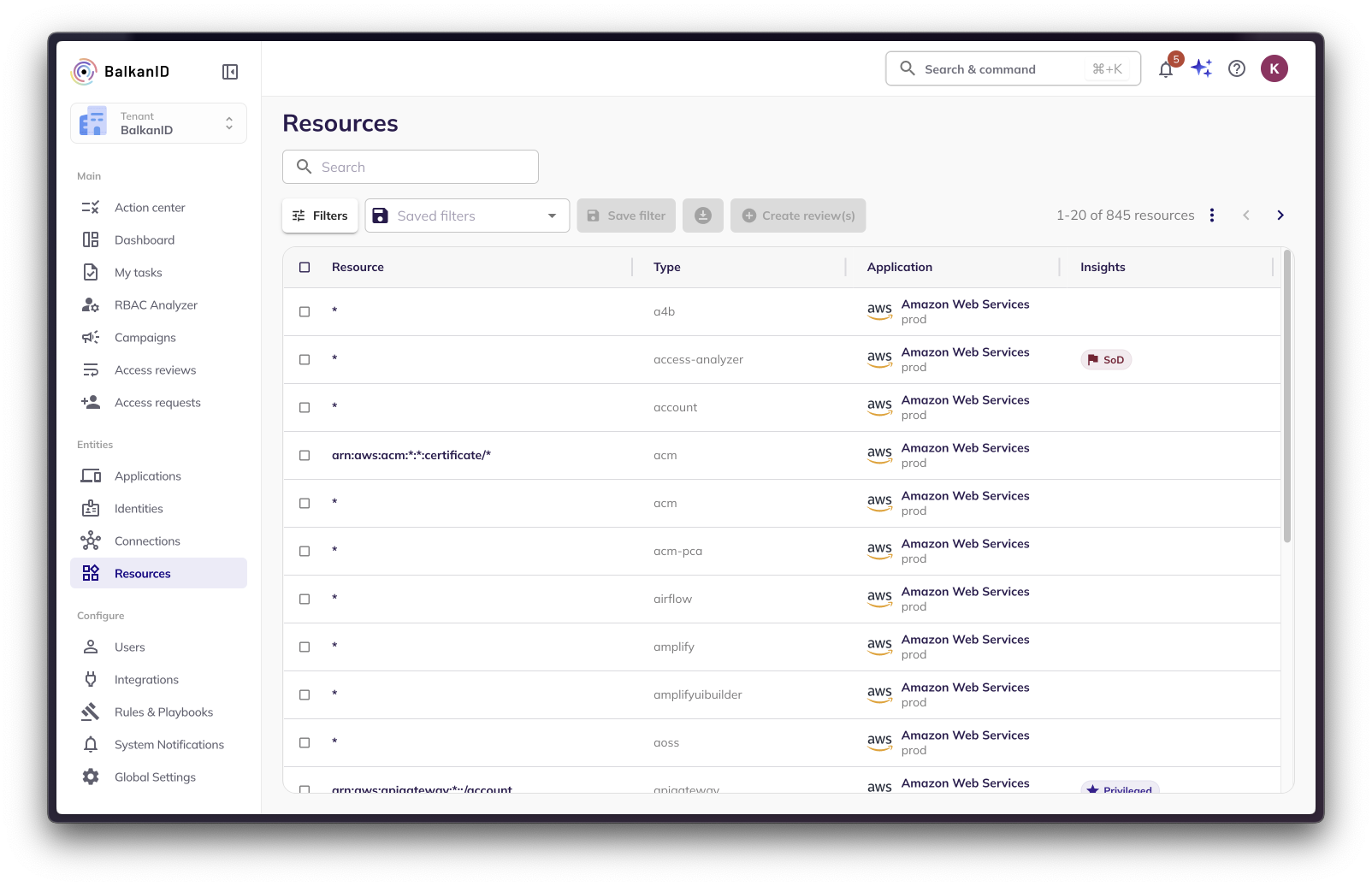Open the Filters panel

(320, 216)
